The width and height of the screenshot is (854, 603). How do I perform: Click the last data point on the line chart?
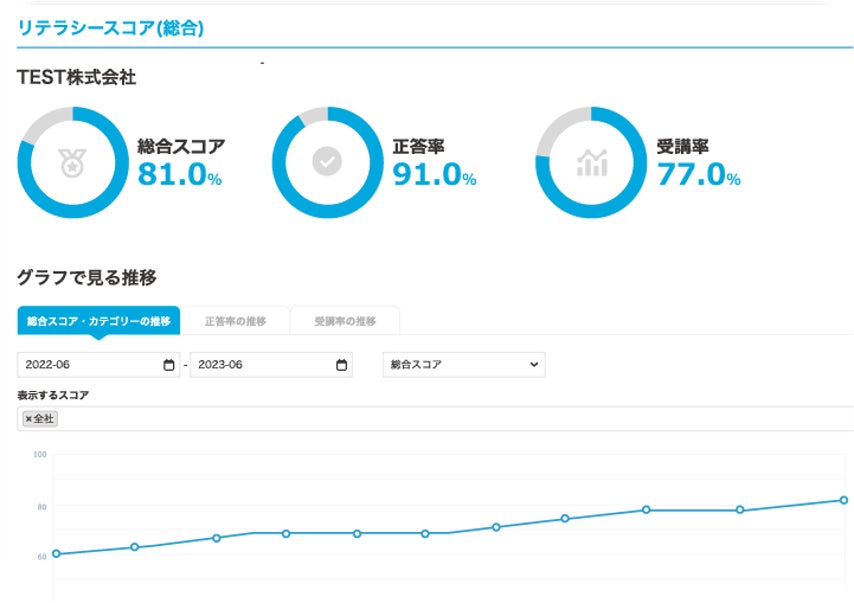pyautogui.click(x=844, y=500)
